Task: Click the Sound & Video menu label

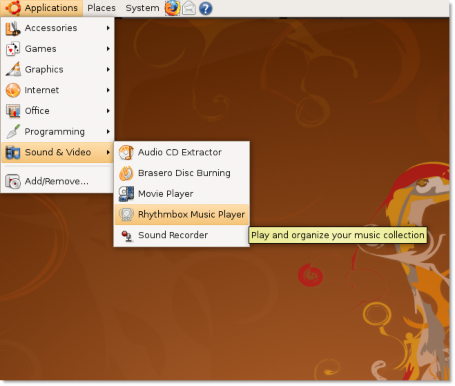Action: [58, 152]
